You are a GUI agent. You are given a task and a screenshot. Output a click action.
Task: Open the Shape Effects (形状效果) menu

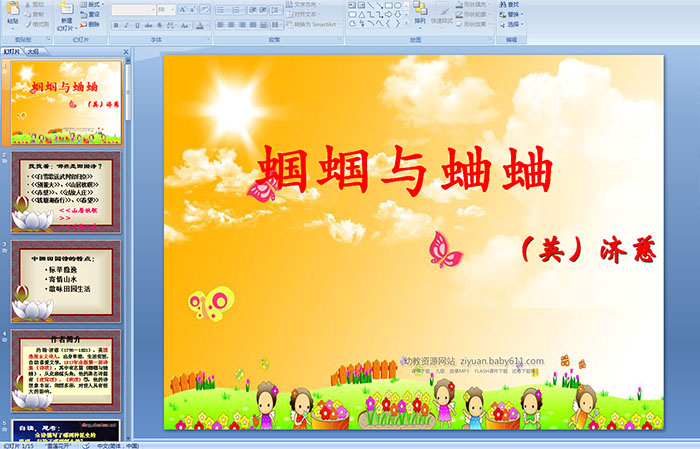click(x=473, y=24)
